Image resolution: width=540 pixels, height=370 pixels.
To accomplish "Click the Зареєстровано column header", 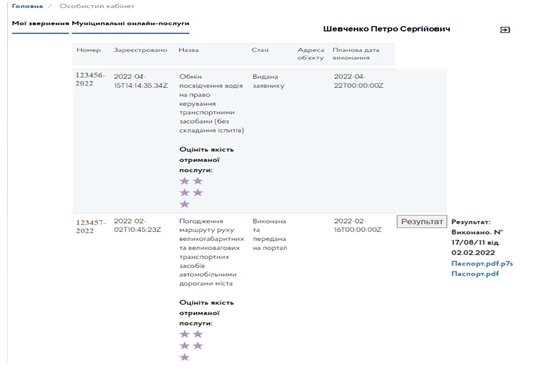I will [x=140, y=50].
